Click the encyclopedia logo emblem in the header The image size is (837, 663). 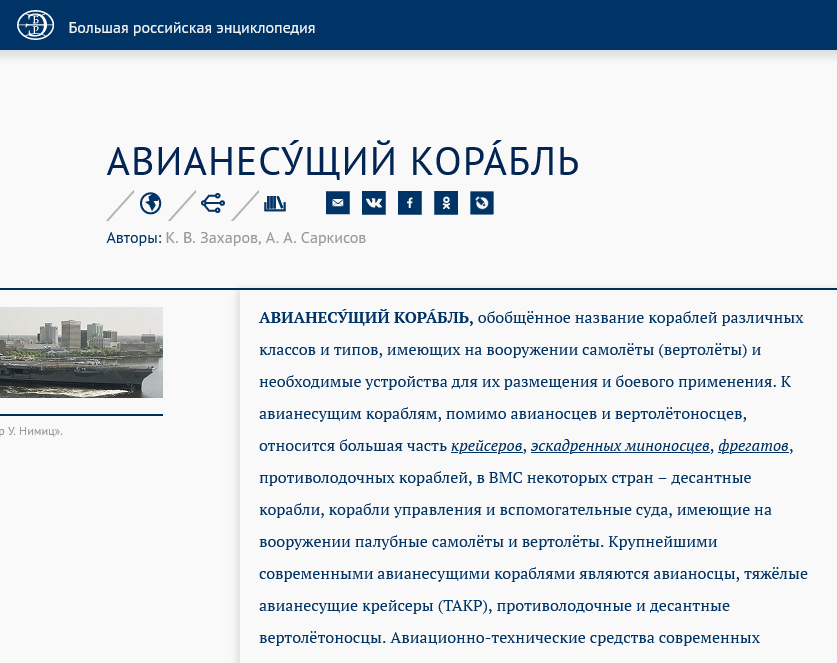(x=35, y=26)
